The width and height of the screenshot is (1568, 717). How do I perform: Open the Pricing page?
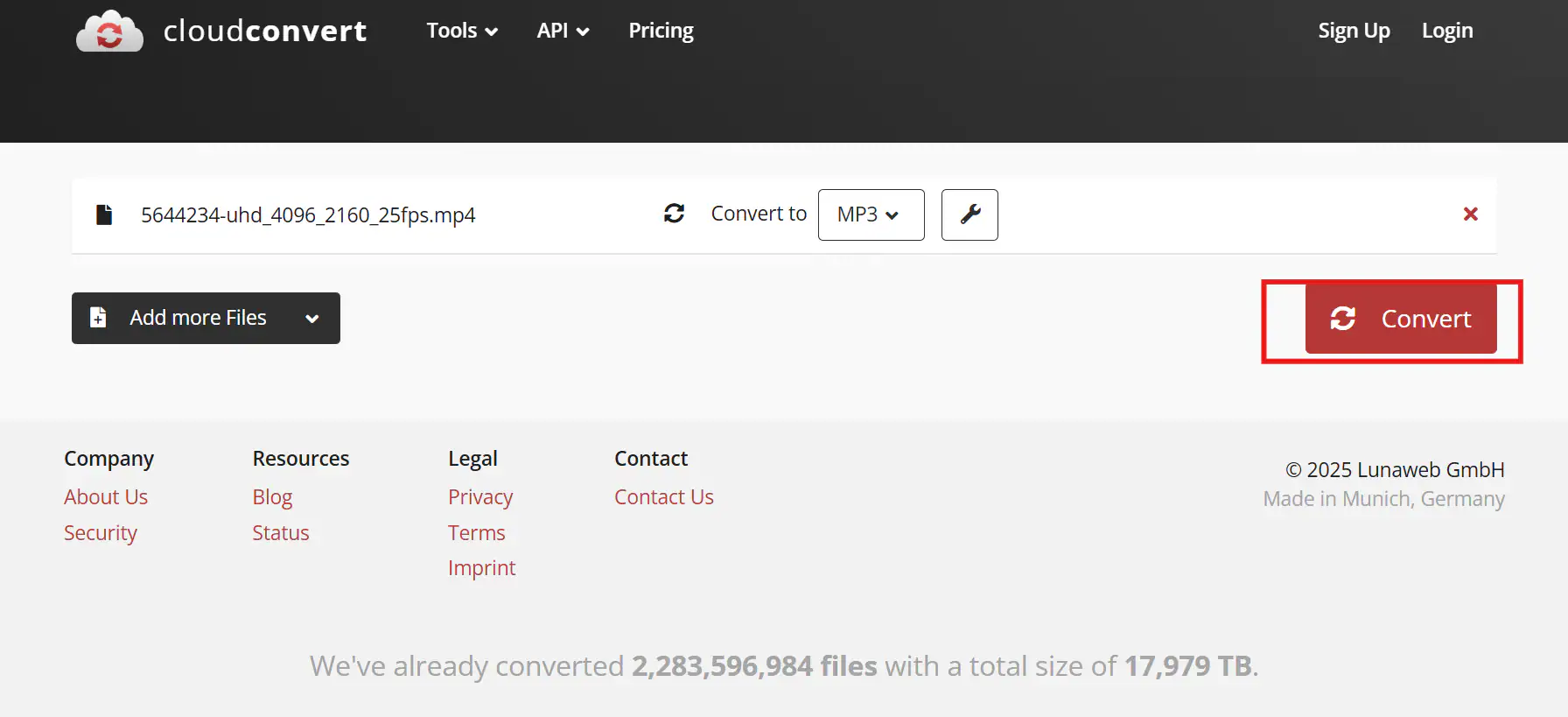[x=661, y=31]
